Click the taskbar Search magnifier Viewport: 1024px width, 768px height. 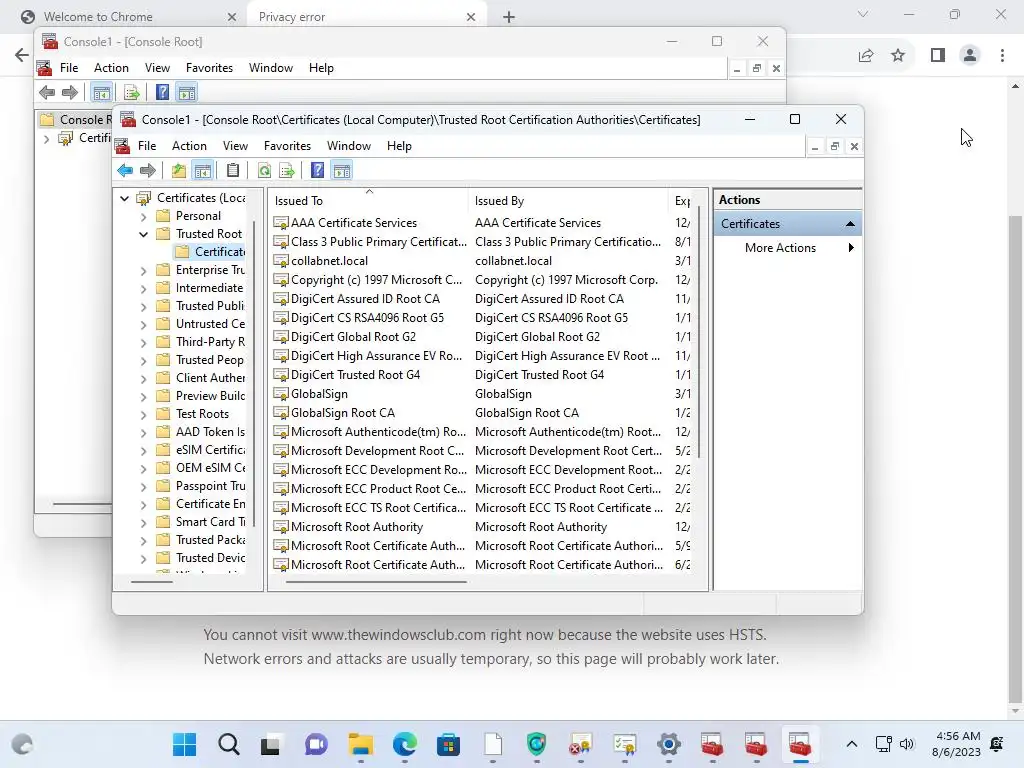229,744
